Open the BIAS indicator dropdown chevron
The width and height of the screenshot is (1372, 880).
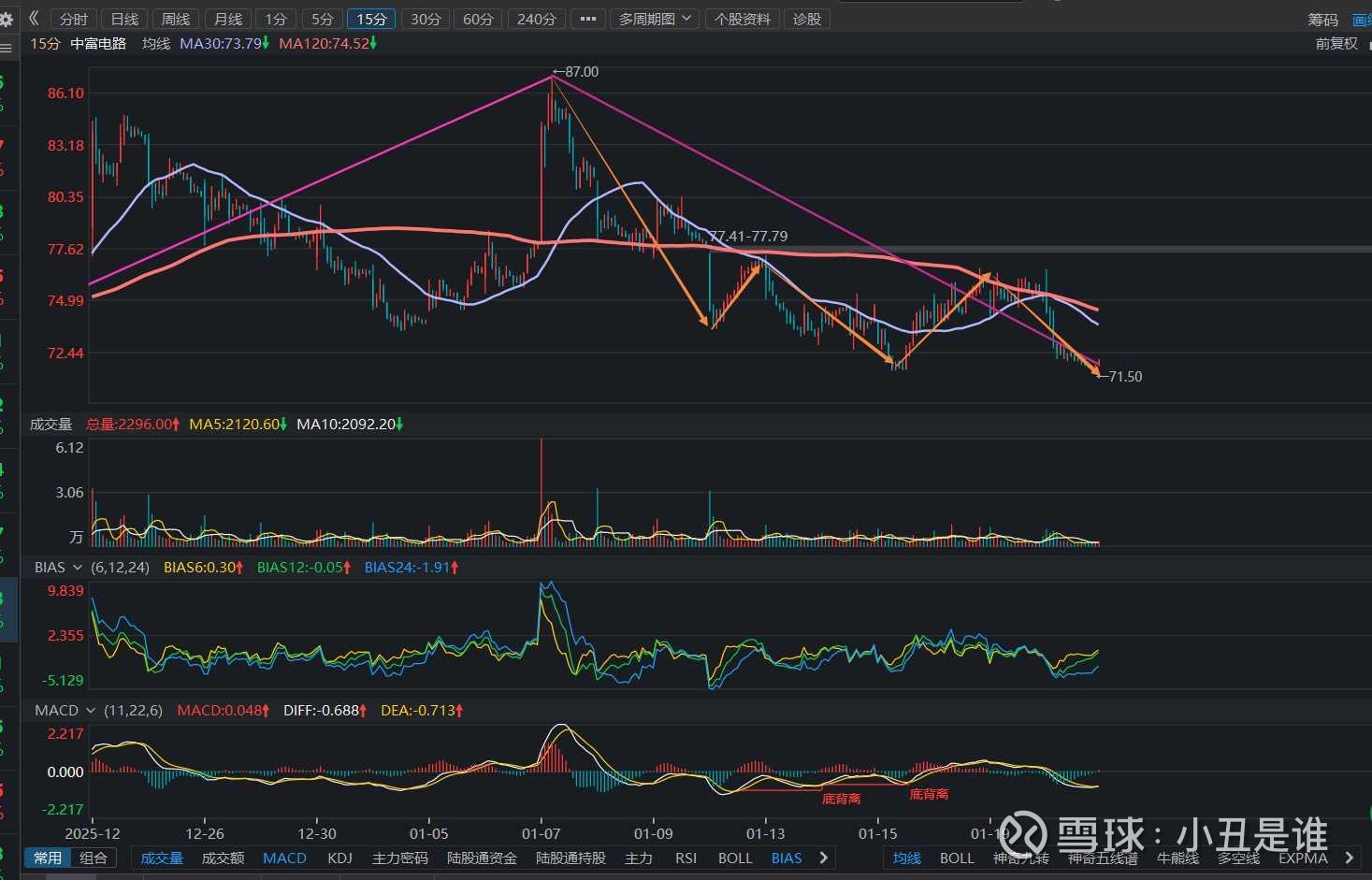(x=78, y=568)
